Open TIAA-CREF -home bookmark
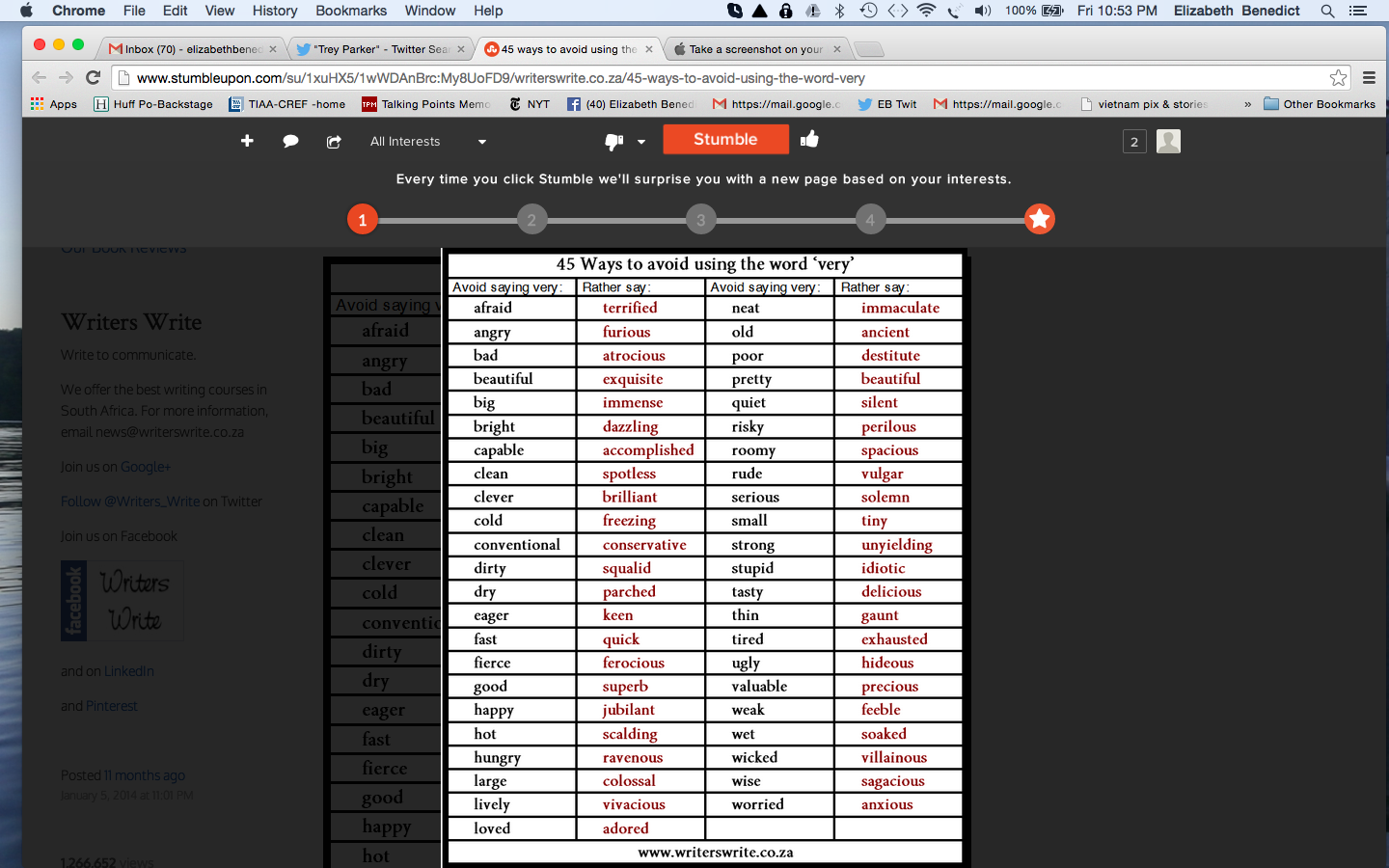This screenshot has width=1389, height=868. 287,104
